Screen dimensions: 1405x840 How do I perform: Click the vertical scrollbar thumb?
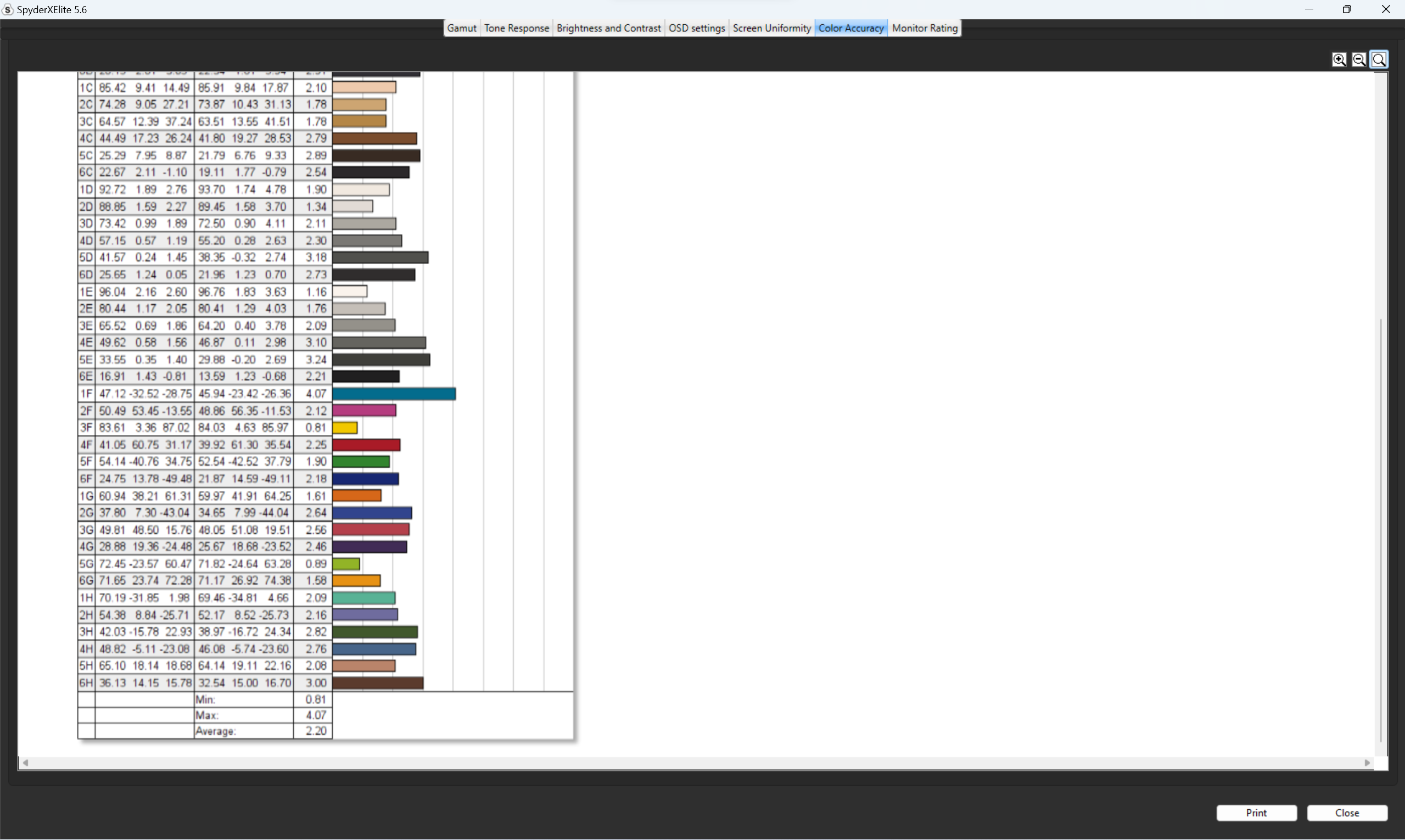[x=1381, y=529]
